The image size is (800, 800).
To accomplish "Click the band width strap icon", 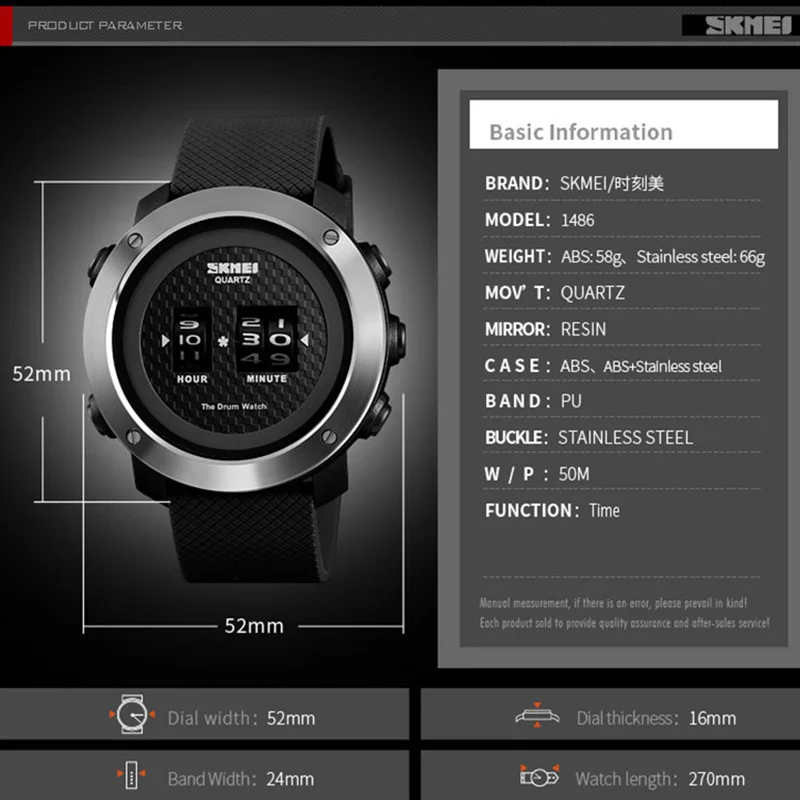I will (131, 776).
